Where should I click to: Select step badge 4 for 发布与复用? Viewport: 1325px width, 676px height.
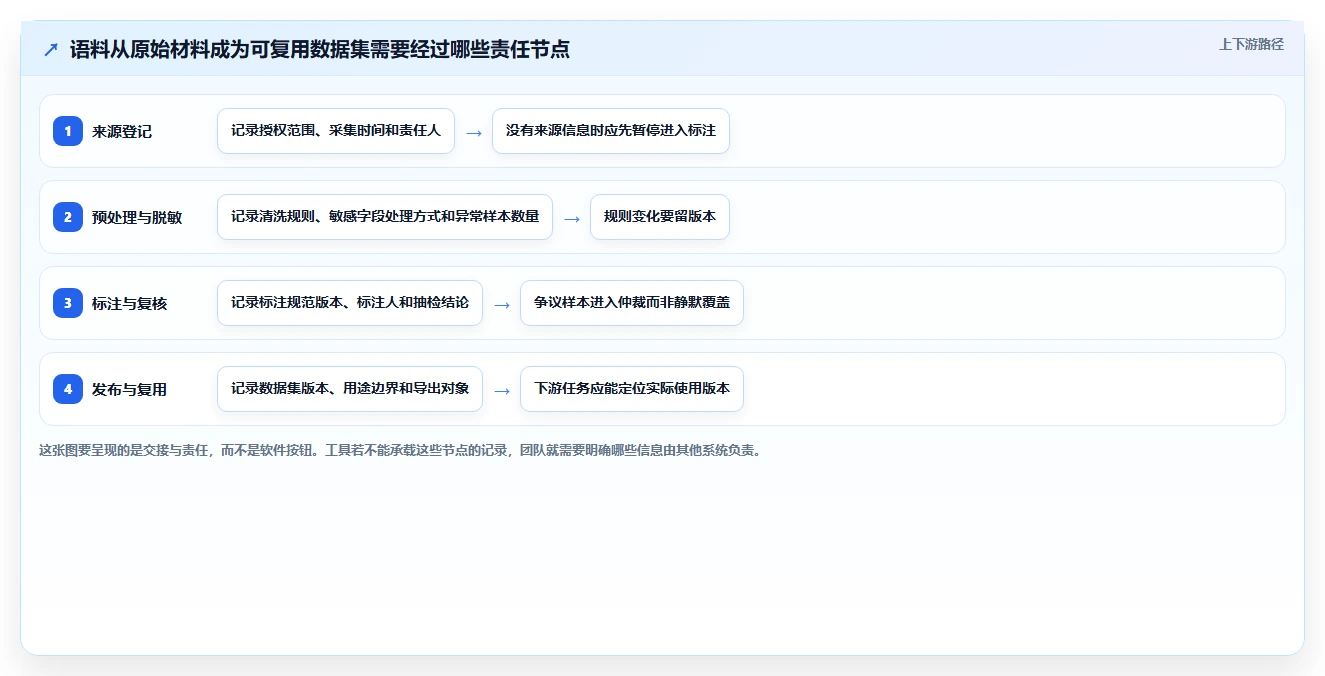click(x=68, y=389)
